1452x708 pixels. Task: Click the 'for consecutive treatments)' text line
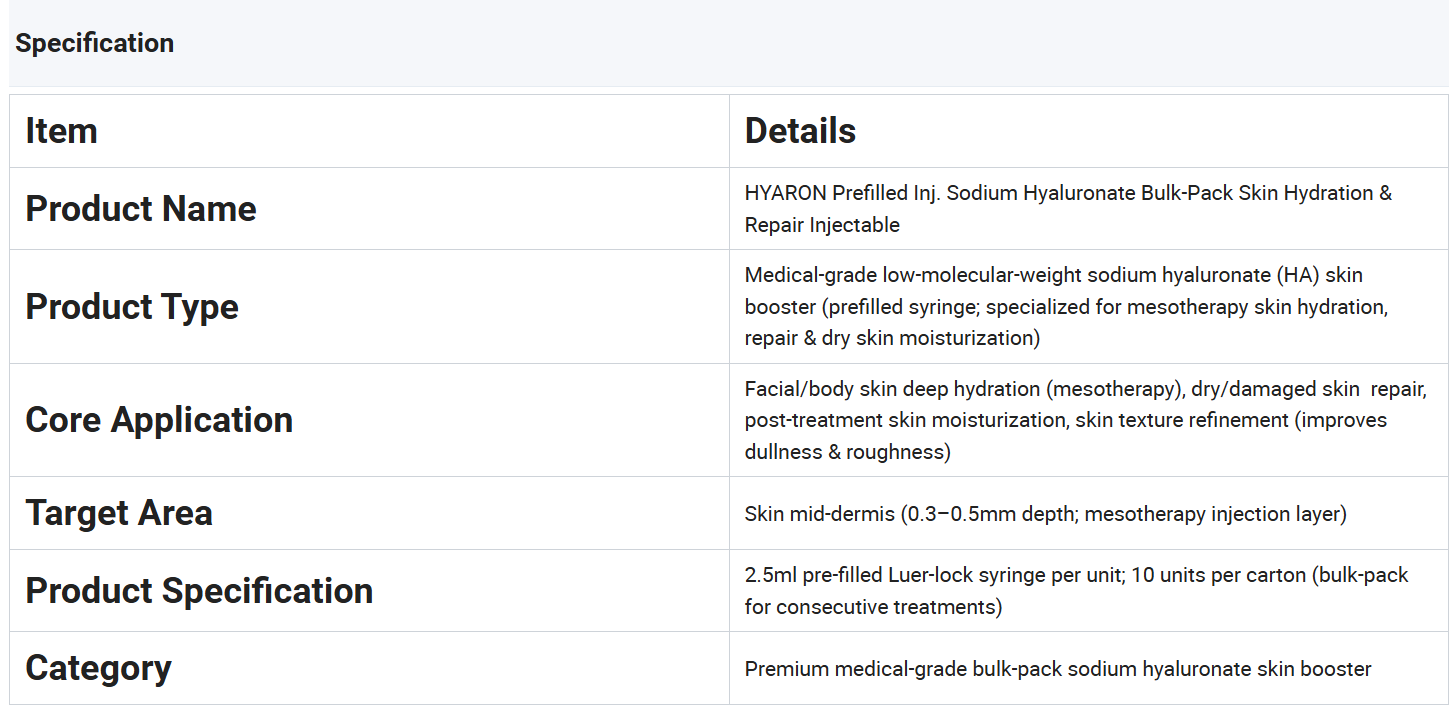coord(873,607)
